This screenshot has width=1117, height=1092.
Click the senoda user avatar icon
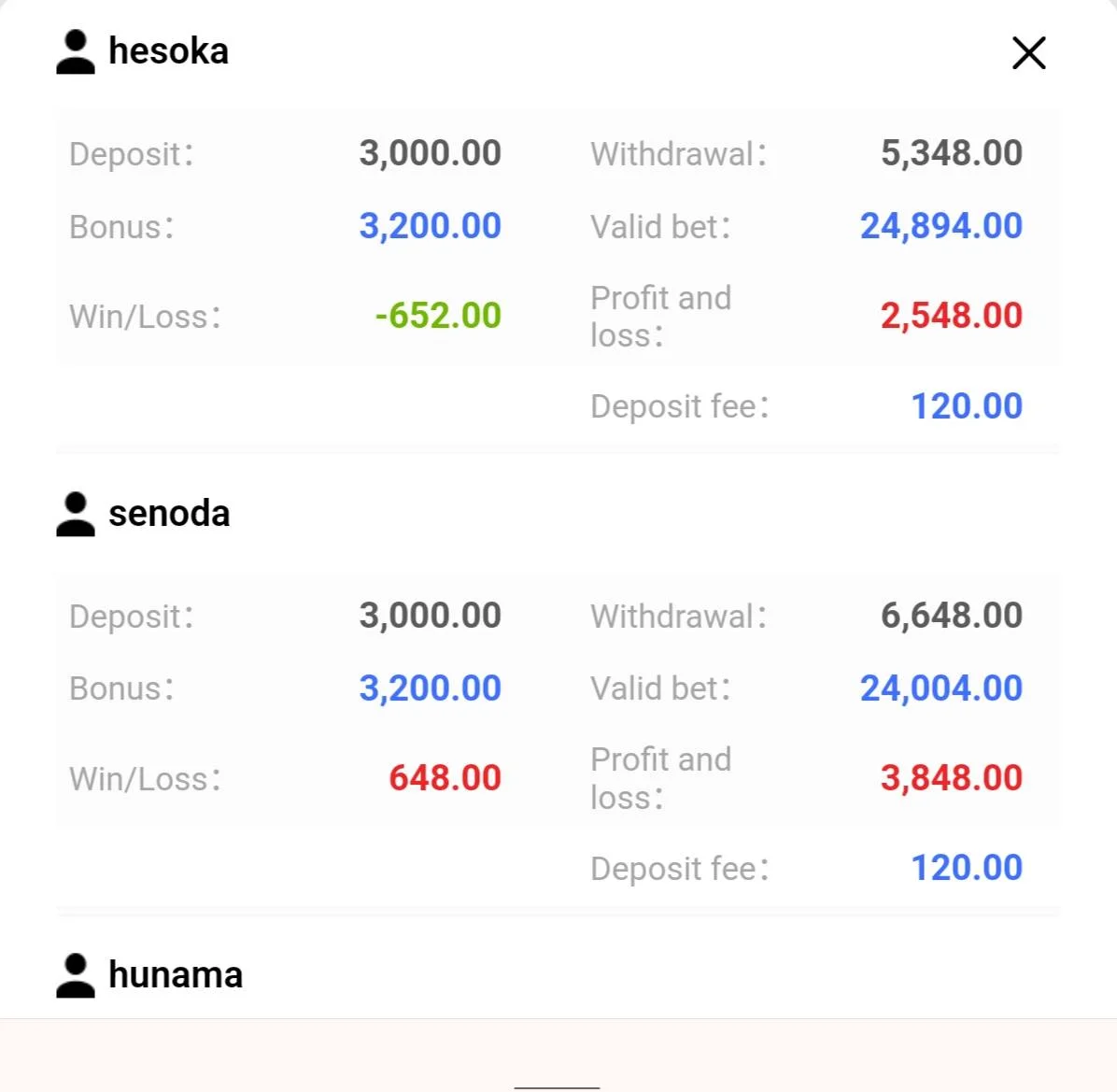pyautogui.click(x=76, y=514)
